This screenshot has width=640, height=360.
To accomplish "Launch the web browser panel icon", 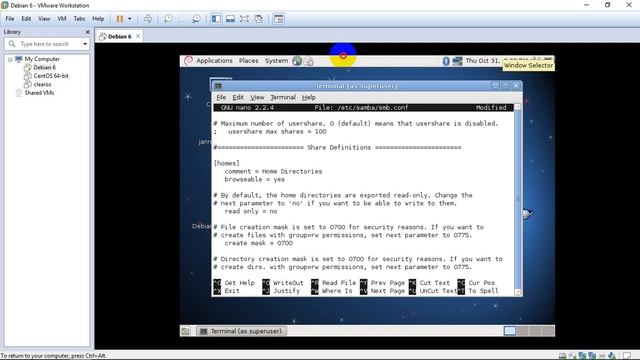I will point(297,61).
